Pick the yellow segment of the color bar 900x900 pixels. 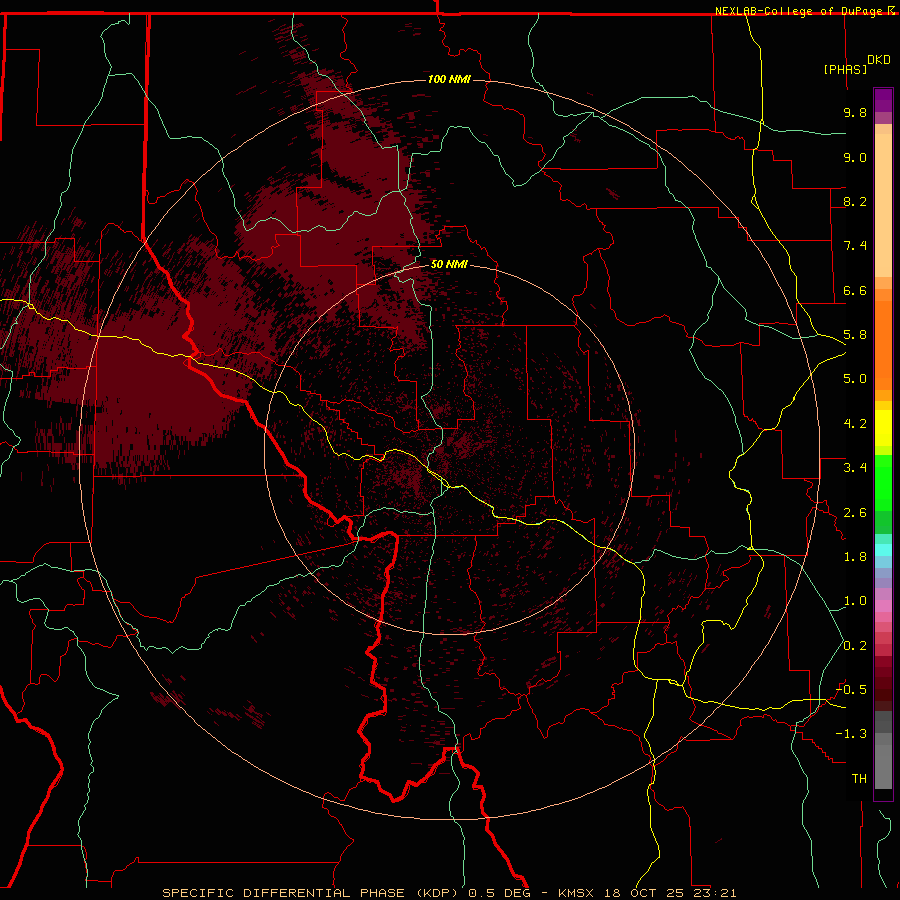click(883, 428)
